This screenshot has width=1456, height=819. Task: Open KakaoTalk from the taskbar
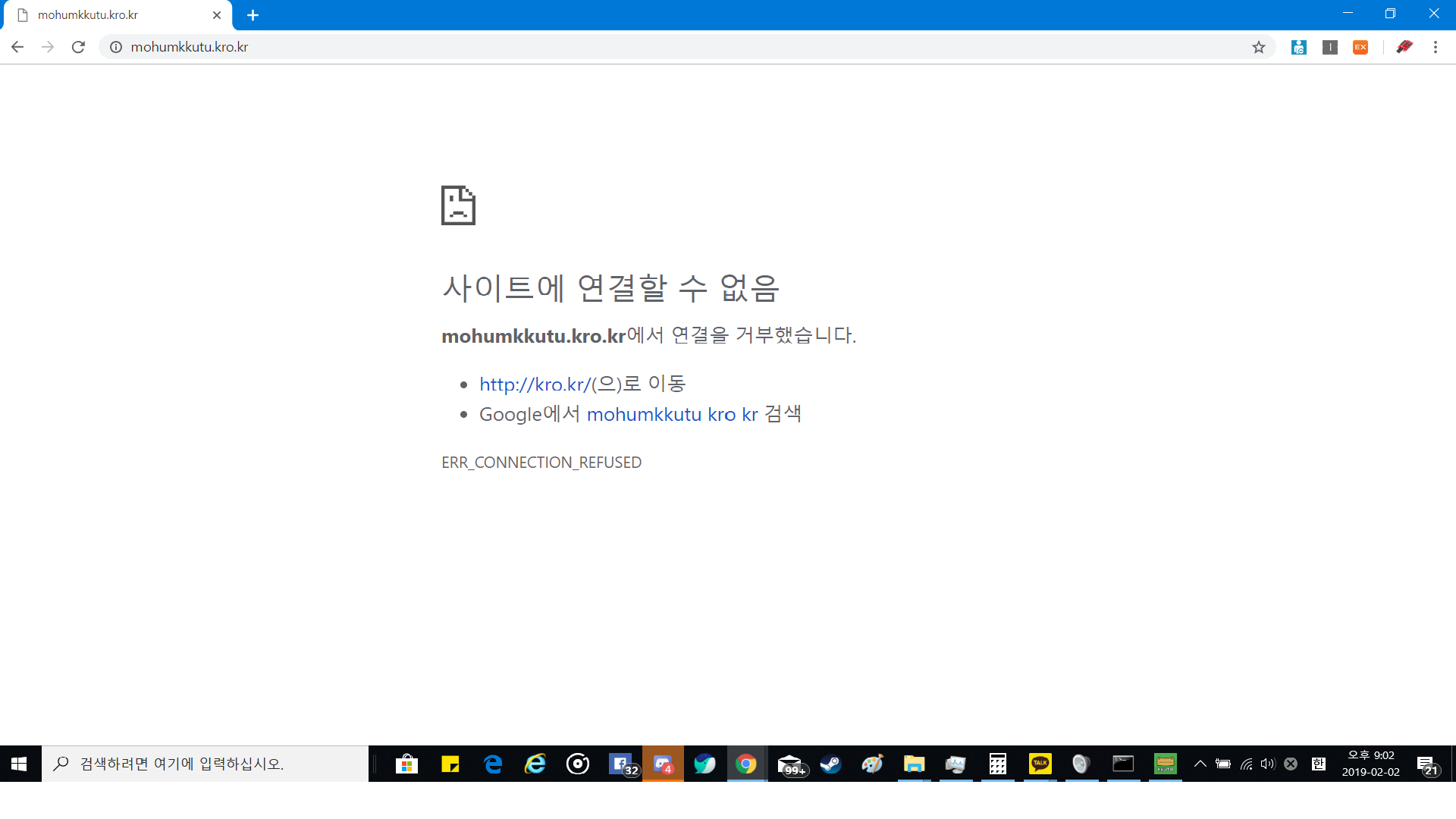1040,764
